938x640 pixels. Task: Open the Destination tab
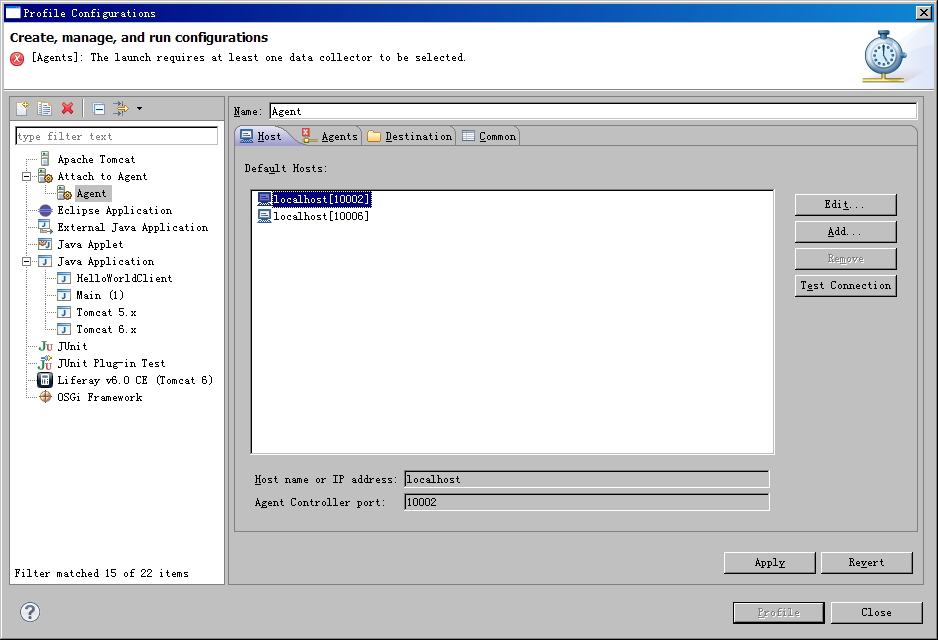click(x=410, y=136)
